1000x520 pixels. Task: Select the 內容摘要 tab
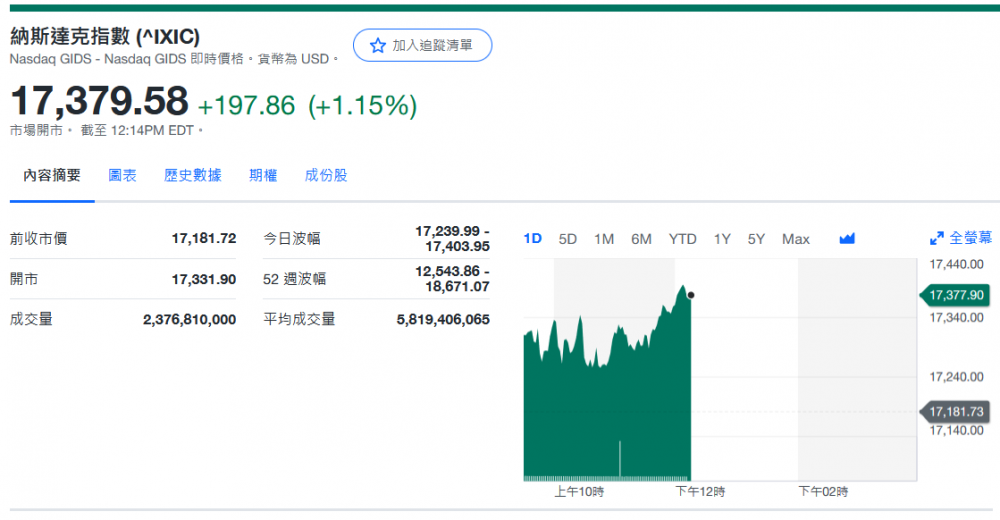(52, 176)
